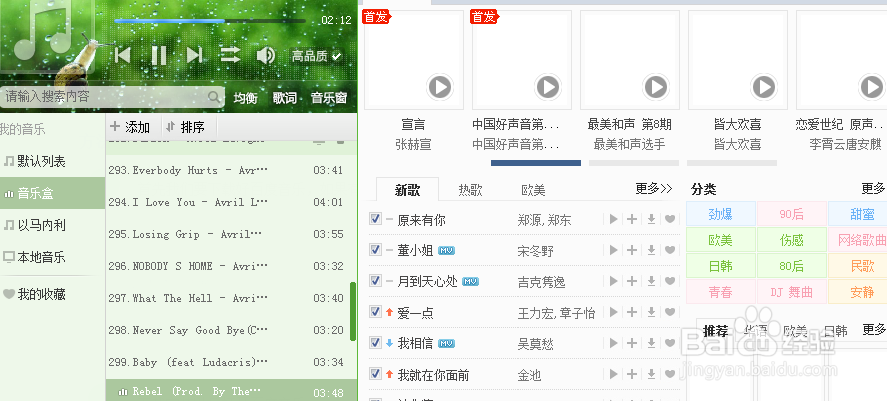The height and width of the screenshot is (401, 887).
Task: Open the MV badge for 董小姐
Action: 446,251
